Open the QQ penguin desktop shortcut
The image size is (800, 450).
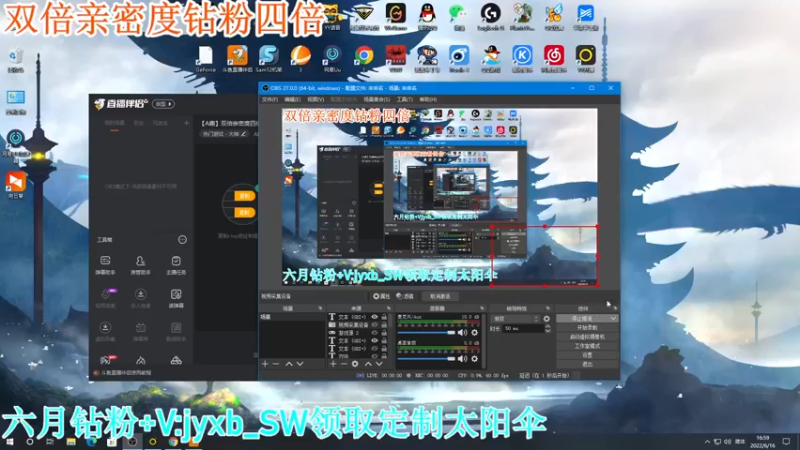tap(427, 16)
